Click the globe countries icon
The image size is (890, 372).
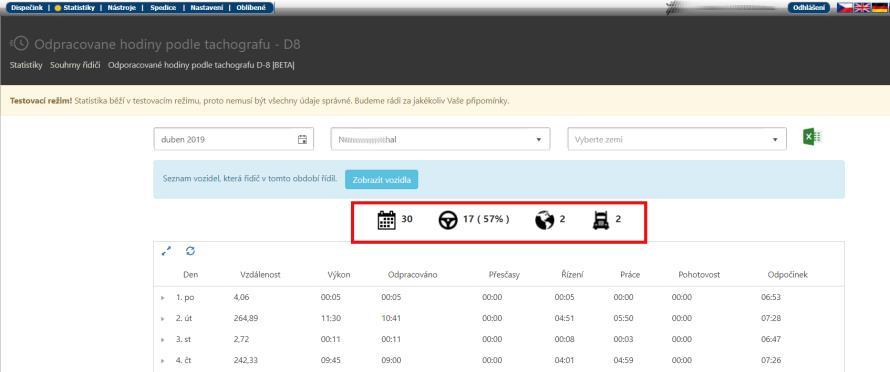(x=544, y=220)
